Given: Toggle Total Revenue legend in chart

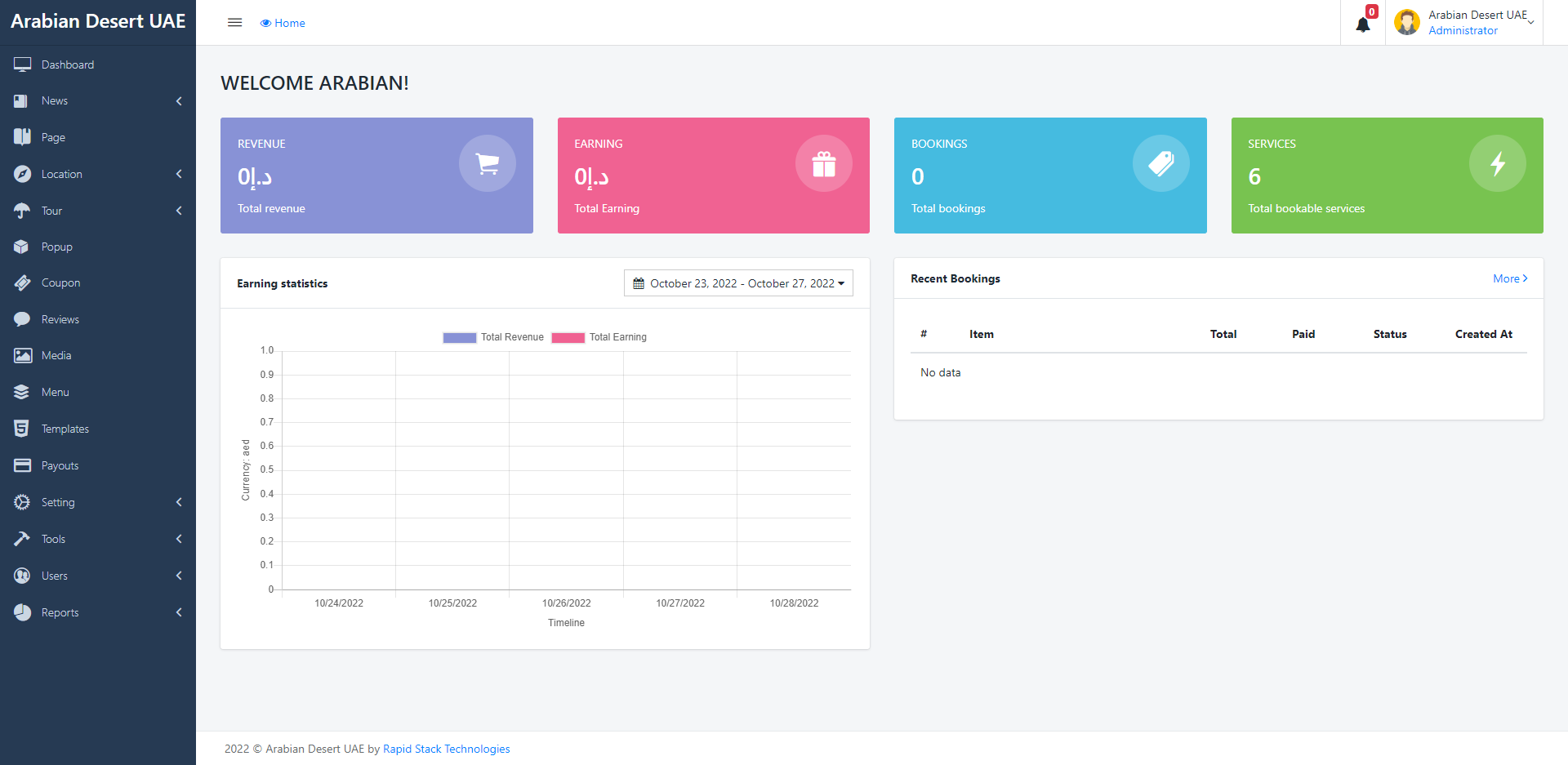Looking at the screenshot, I should 493,337.
